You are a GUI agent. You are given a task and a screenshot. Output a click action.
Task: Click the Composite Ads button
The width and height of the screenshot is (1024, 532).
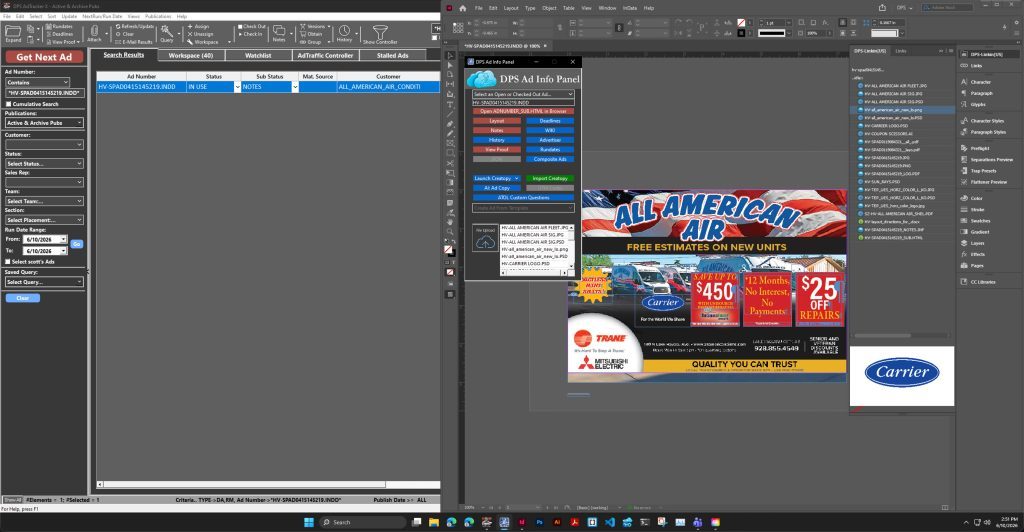point(550,159)
